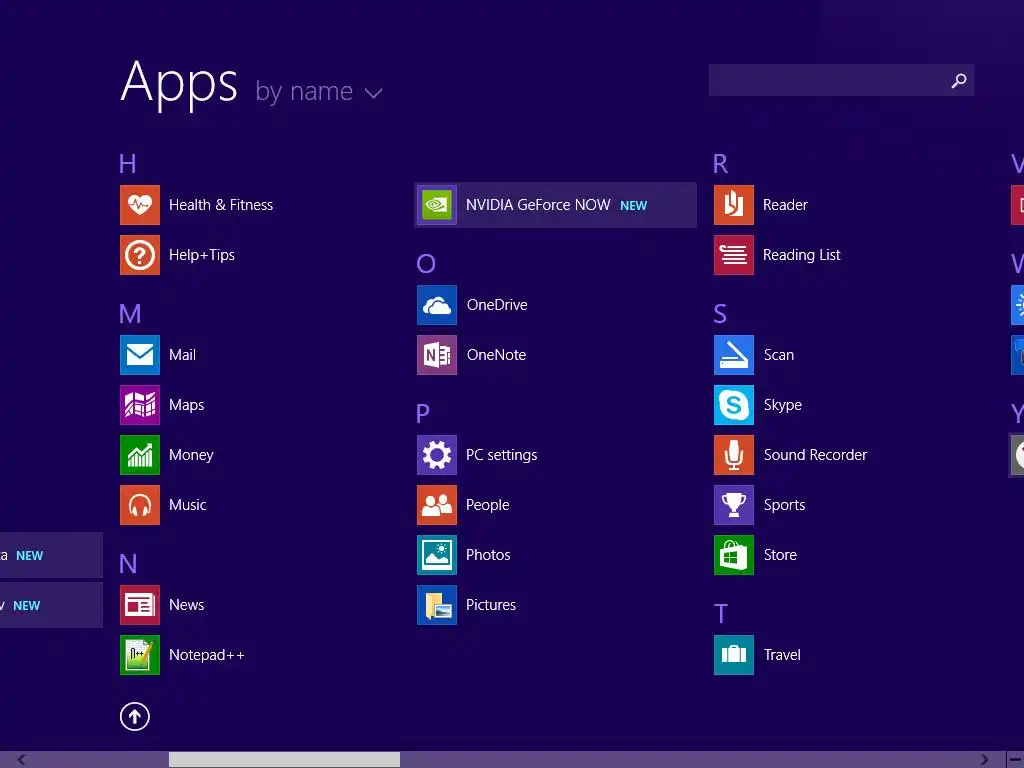Click the 'Skype' label
This screenshot has width=1024, height=768.
(x=782, y=405)
